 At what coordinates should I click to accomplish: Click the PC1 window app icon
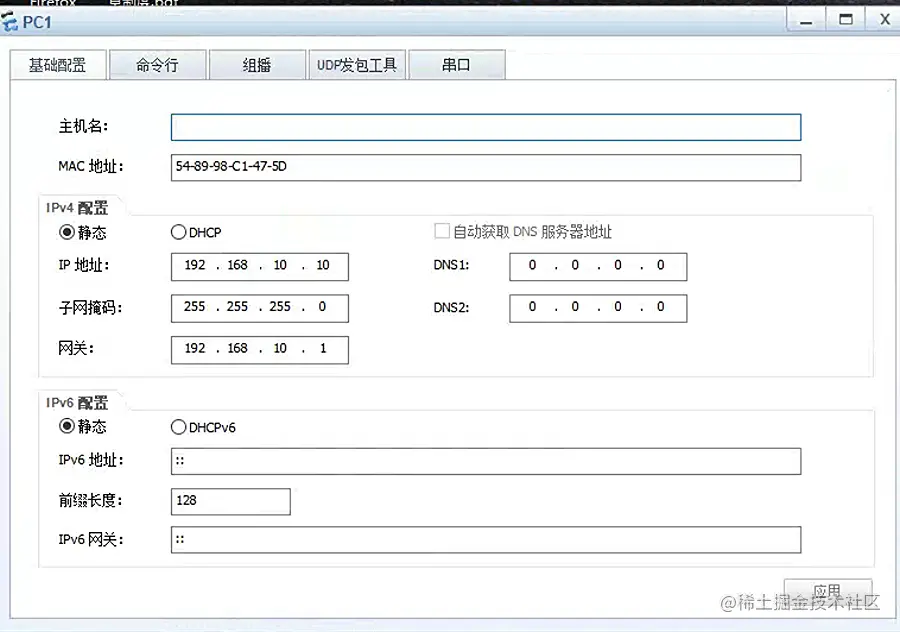pos(9,22)
